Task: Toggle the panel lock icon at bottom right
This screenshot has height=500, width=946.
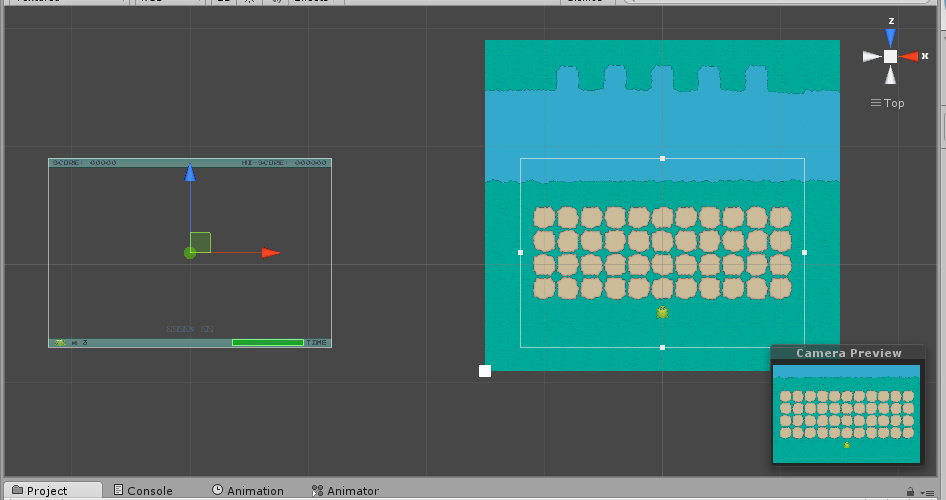Action: click(910, 492)
